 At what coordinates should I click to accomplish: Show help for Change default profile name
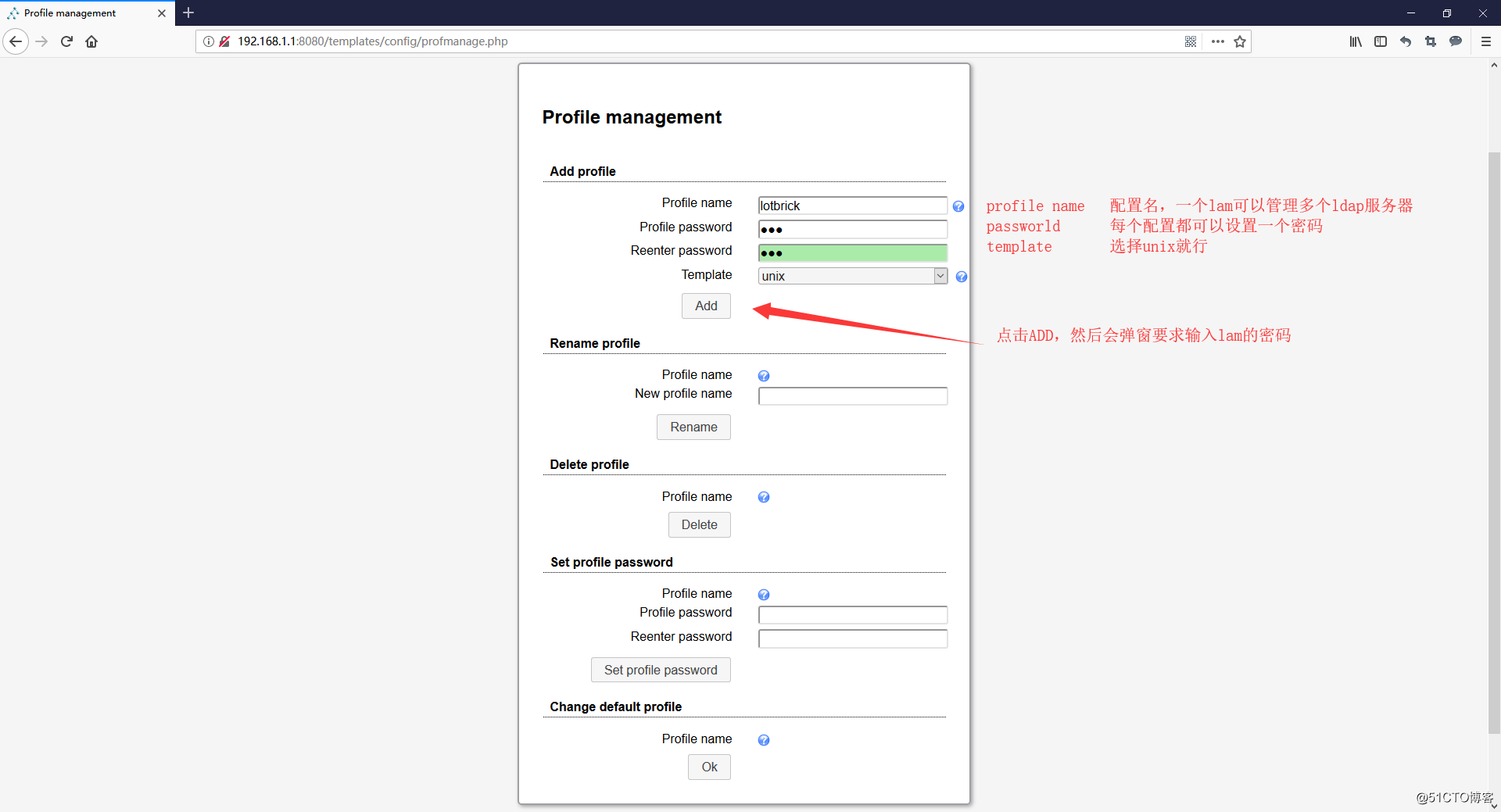click(764, 740)
